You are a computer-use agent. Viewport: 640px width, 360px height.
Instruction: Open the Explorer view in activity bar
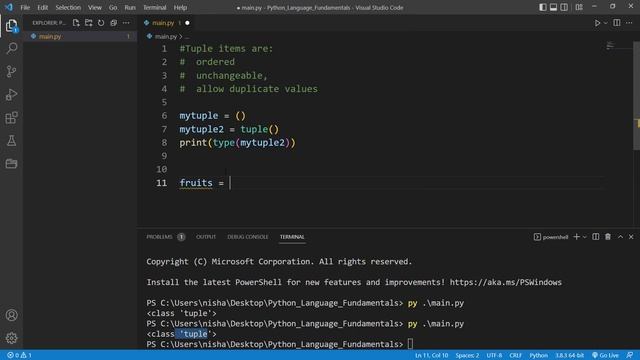click(x=11, y=26)
